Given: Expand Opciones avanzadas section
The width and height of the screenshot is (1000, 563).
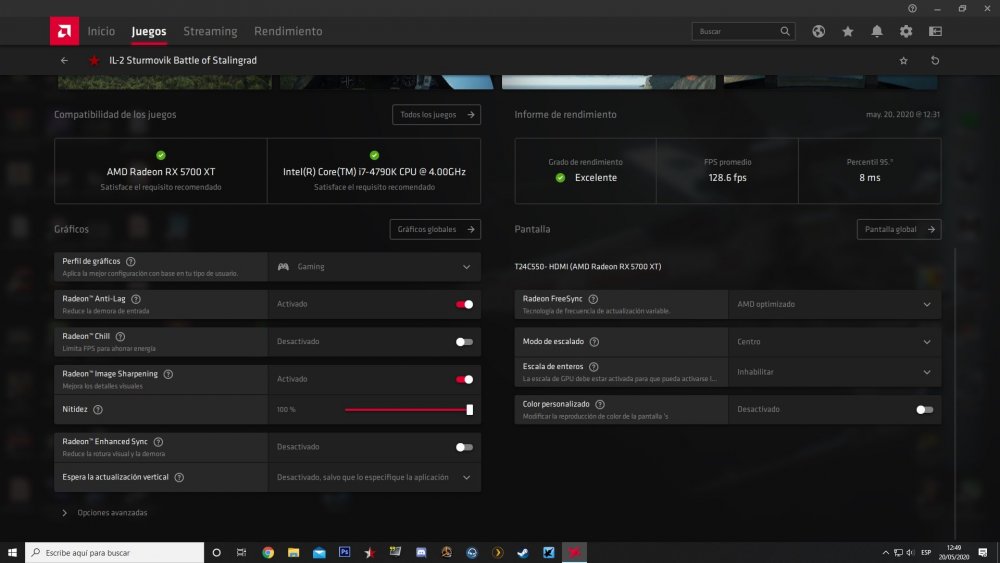Looking at the screenshot, I should [x=105, y=513].
